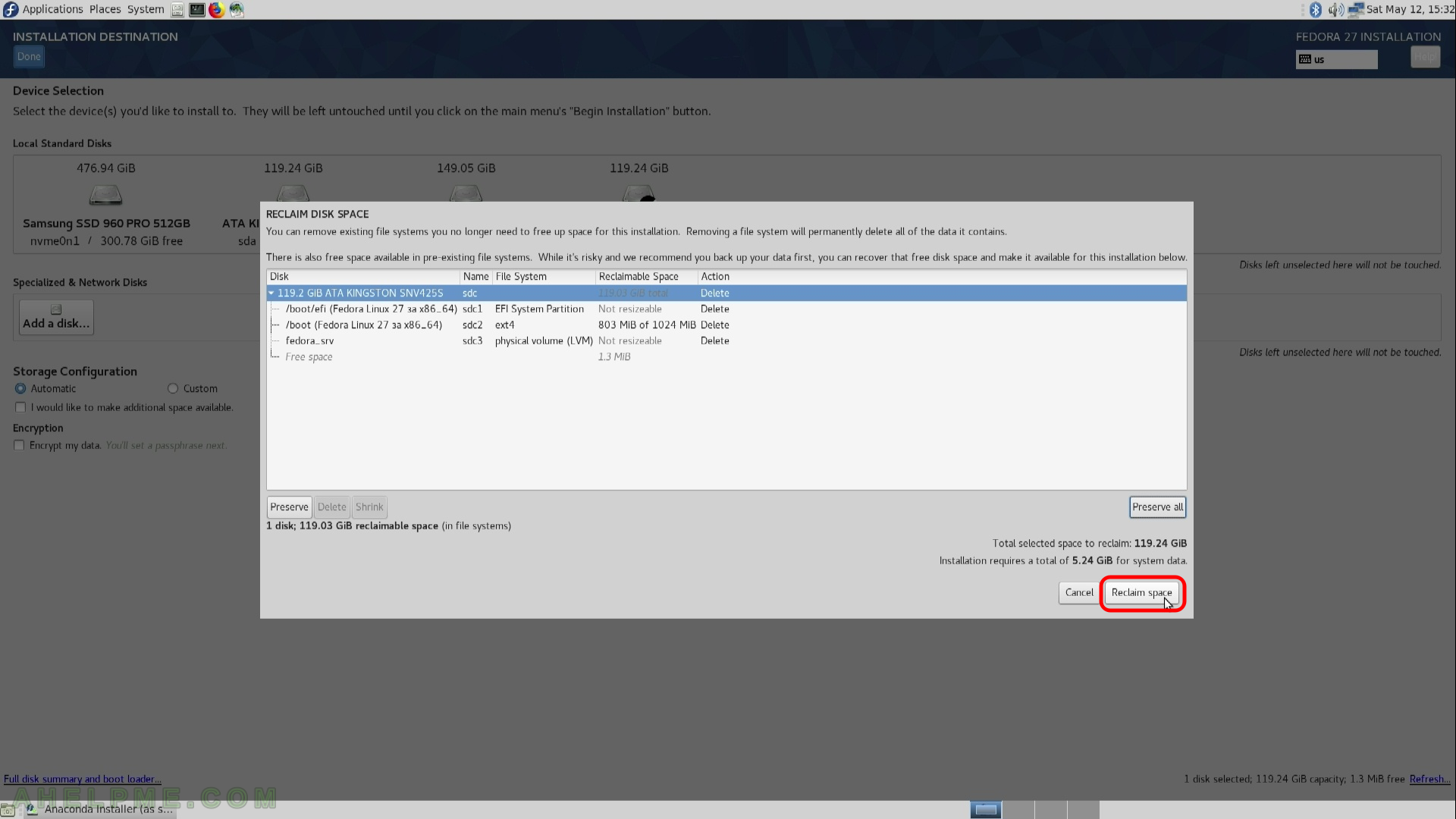Image resolution: width=1456 pixels, height=819 pixels.
Task: Launch the file manager from the top panel
Action: 177,10
